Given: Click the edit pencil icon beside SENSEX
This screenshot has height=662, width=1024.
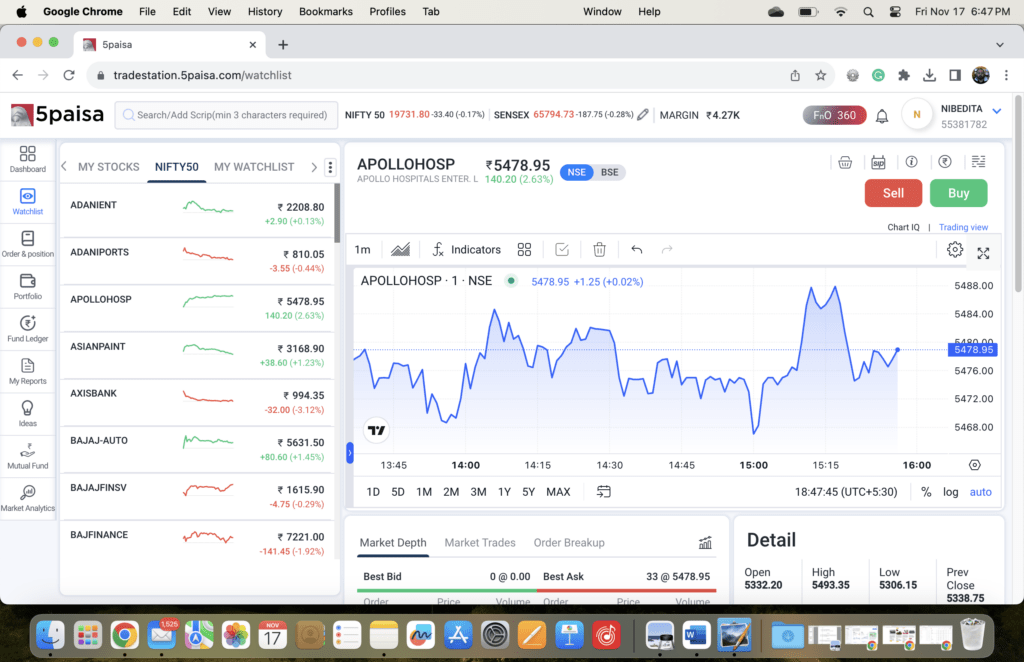Looking at the screenshot, I should (x=643, y=114).
